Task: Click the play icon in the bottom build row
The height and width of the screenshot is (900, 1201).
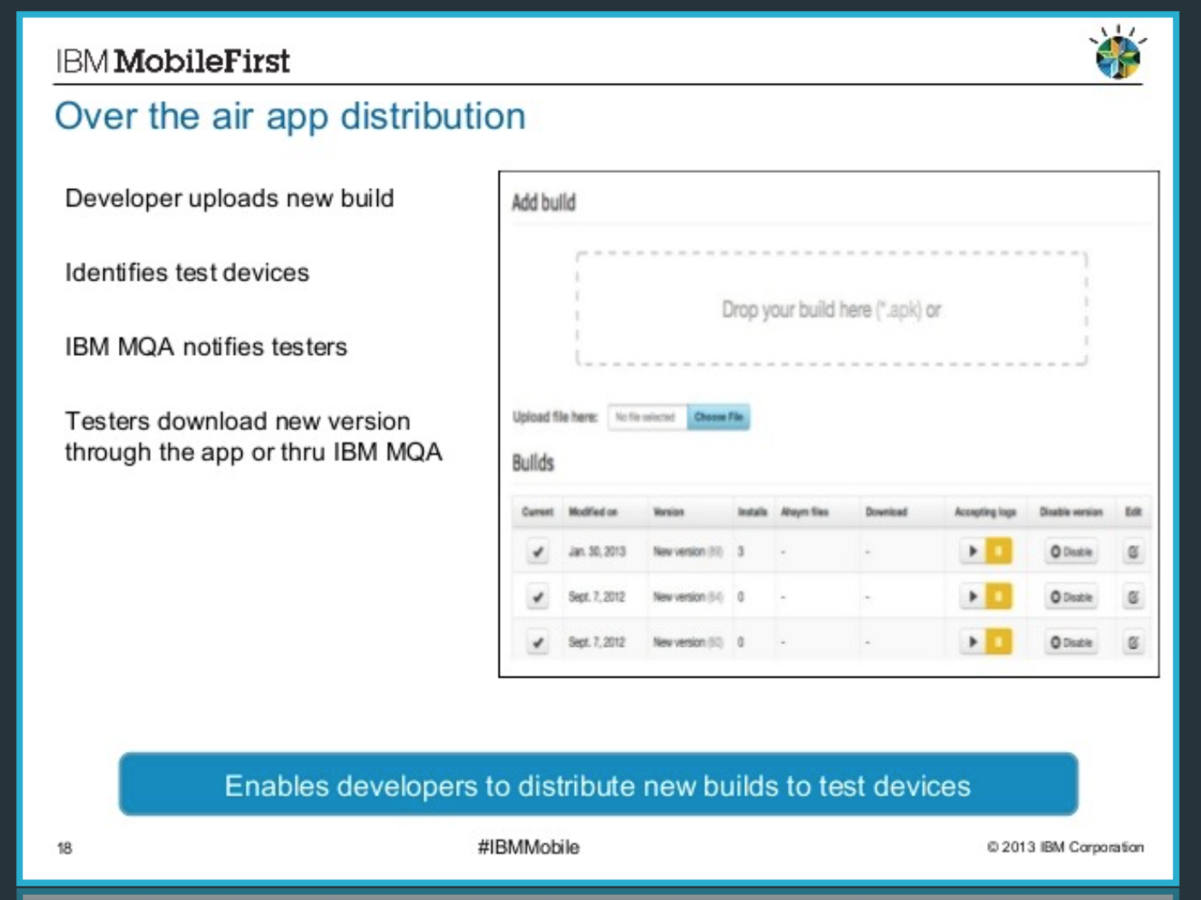Action: 973,642
